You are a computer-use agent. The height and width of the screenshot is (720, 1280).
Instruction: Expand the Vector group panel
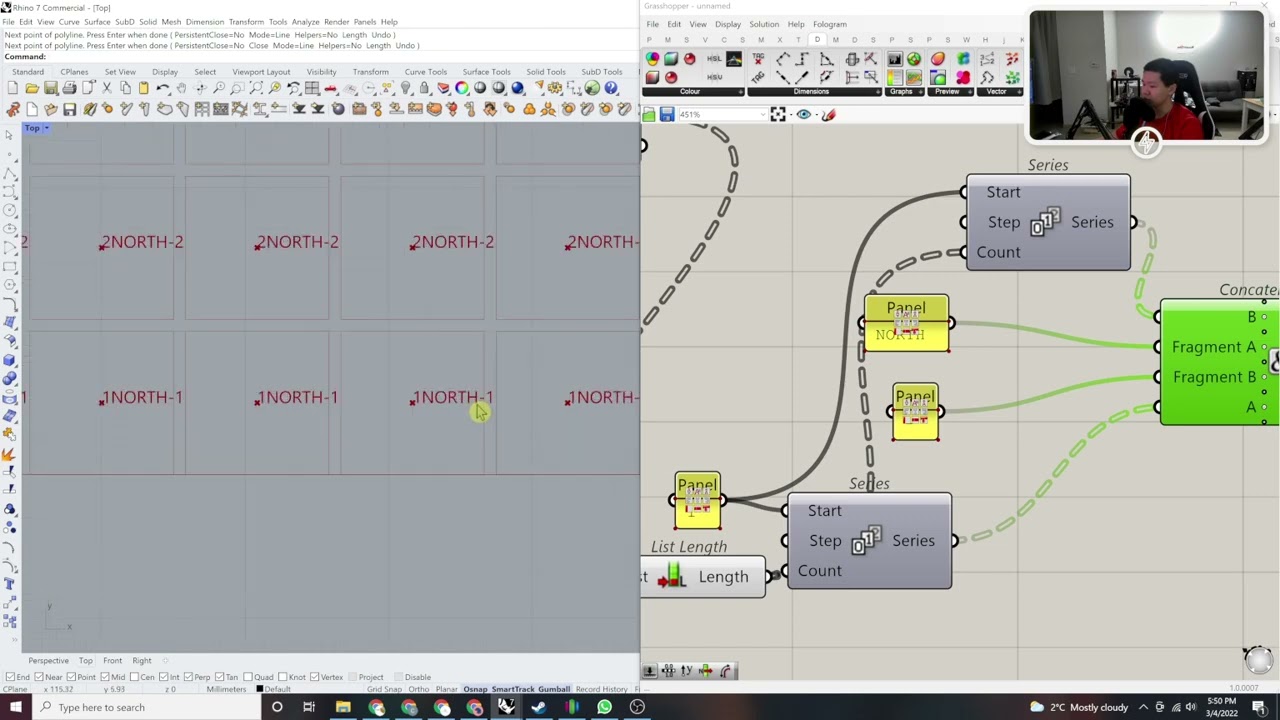(1019, 92)
